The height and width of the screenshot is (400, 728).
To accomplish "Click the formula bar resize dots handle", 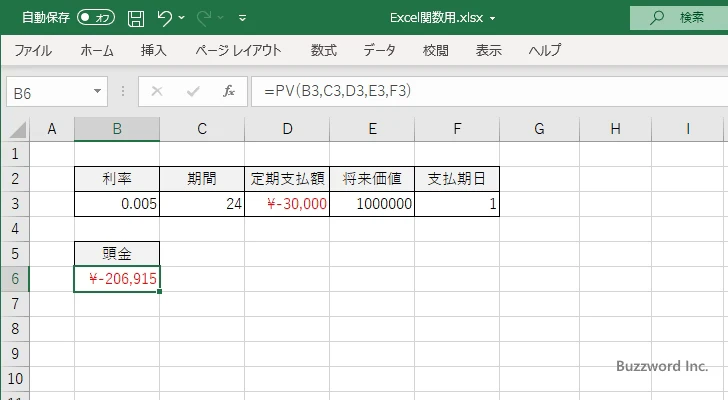I will [123, 91].
